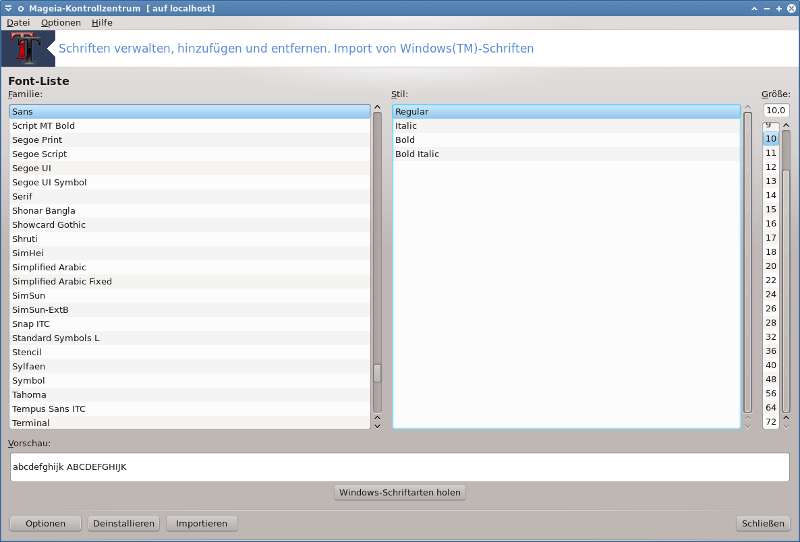Click the Vorschau preview text field

point(400,467)
